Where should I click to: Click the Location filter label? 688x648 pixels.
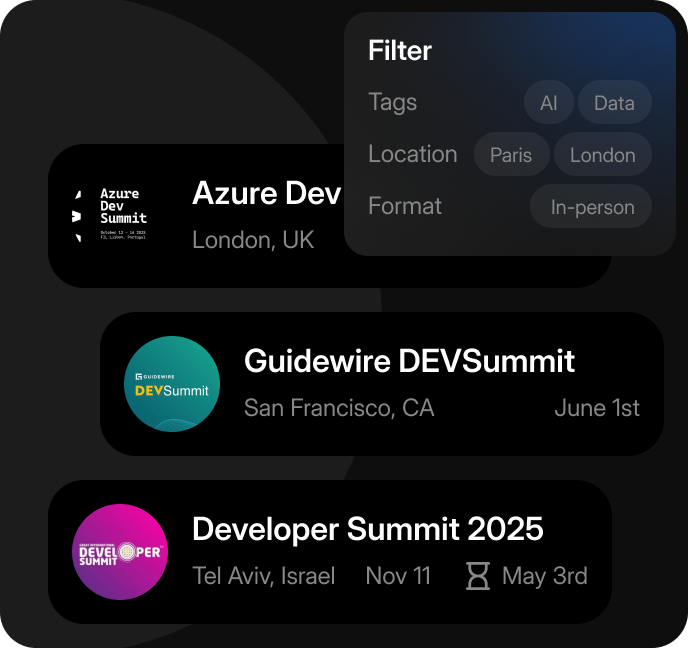click(x=413, y=154)
